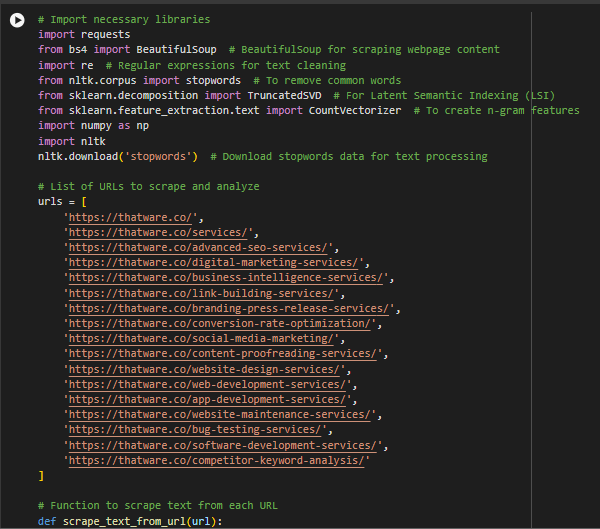Click the 'def scrape_text_from_url(url):' line
This screenshot has height=529, width=600.
pos(130,521)
